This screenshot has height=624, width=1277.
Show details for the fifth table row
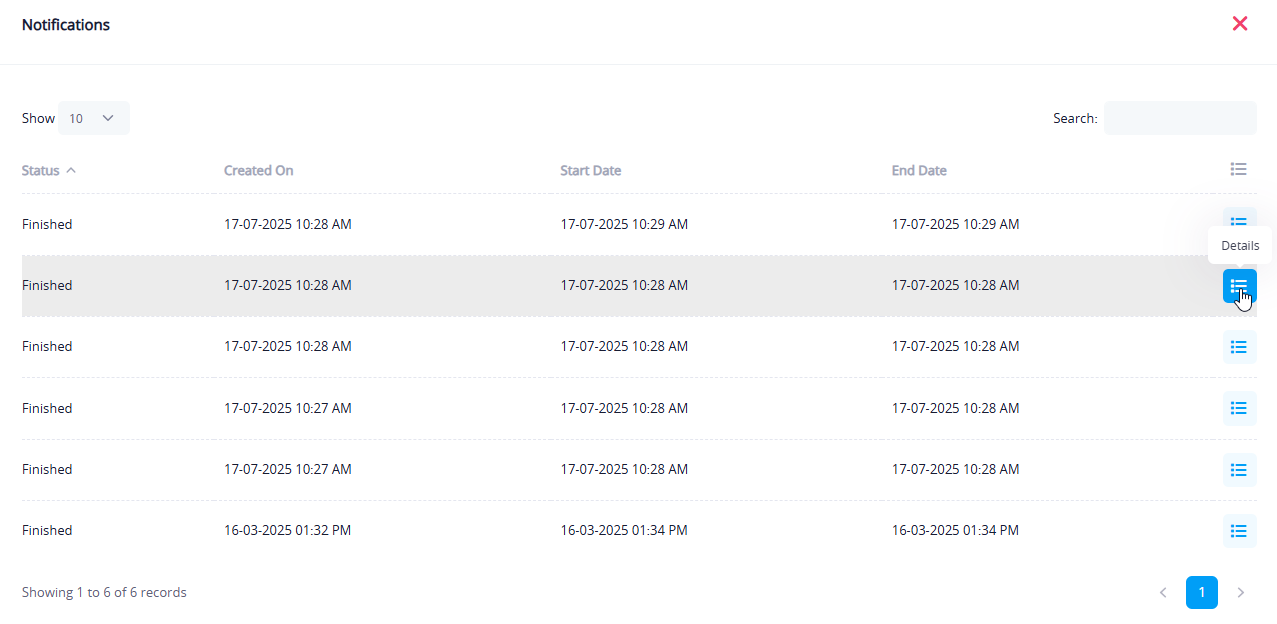pos(1239,470)
